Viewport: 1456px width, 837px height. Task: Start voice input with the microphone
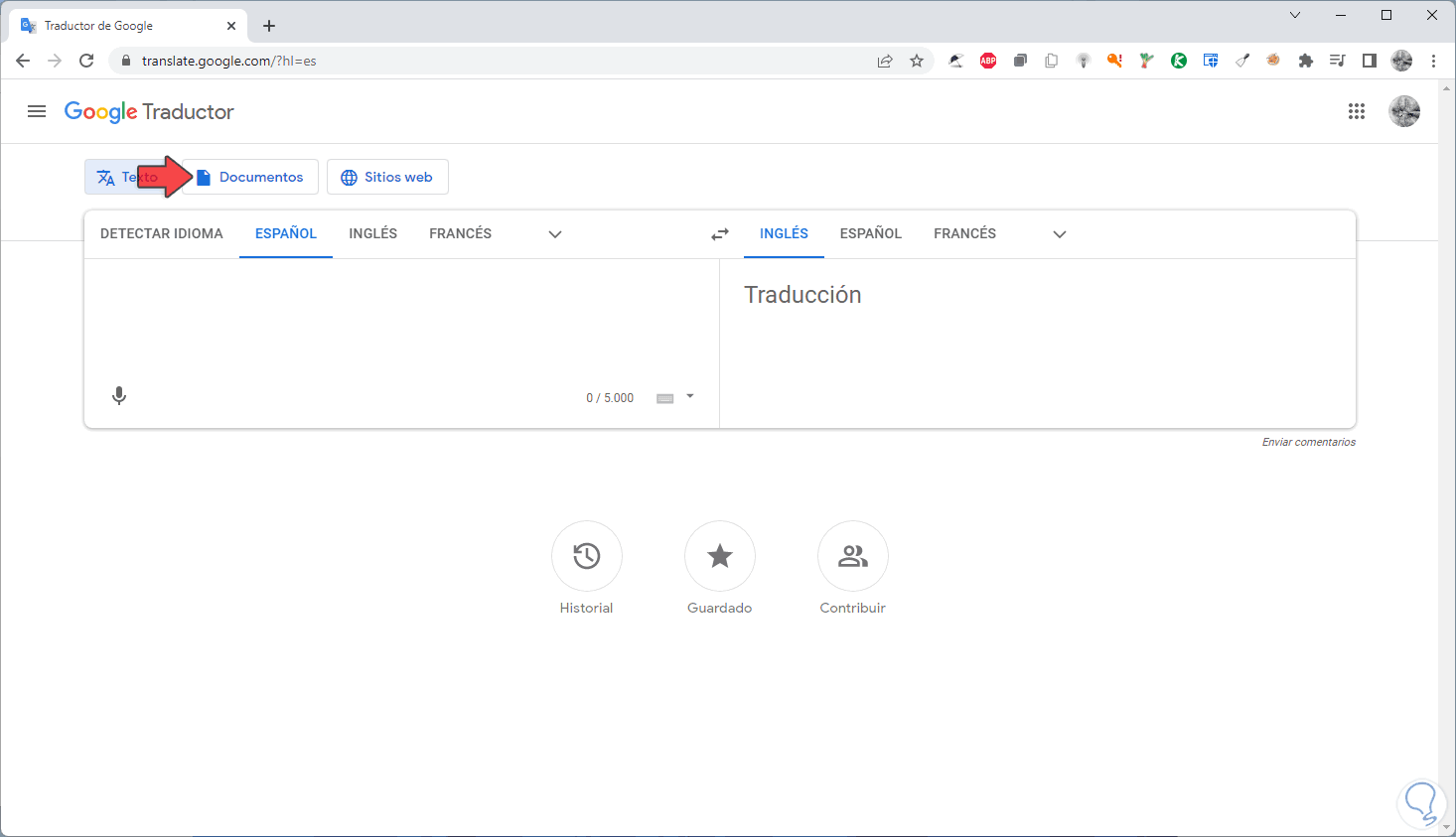119,396
